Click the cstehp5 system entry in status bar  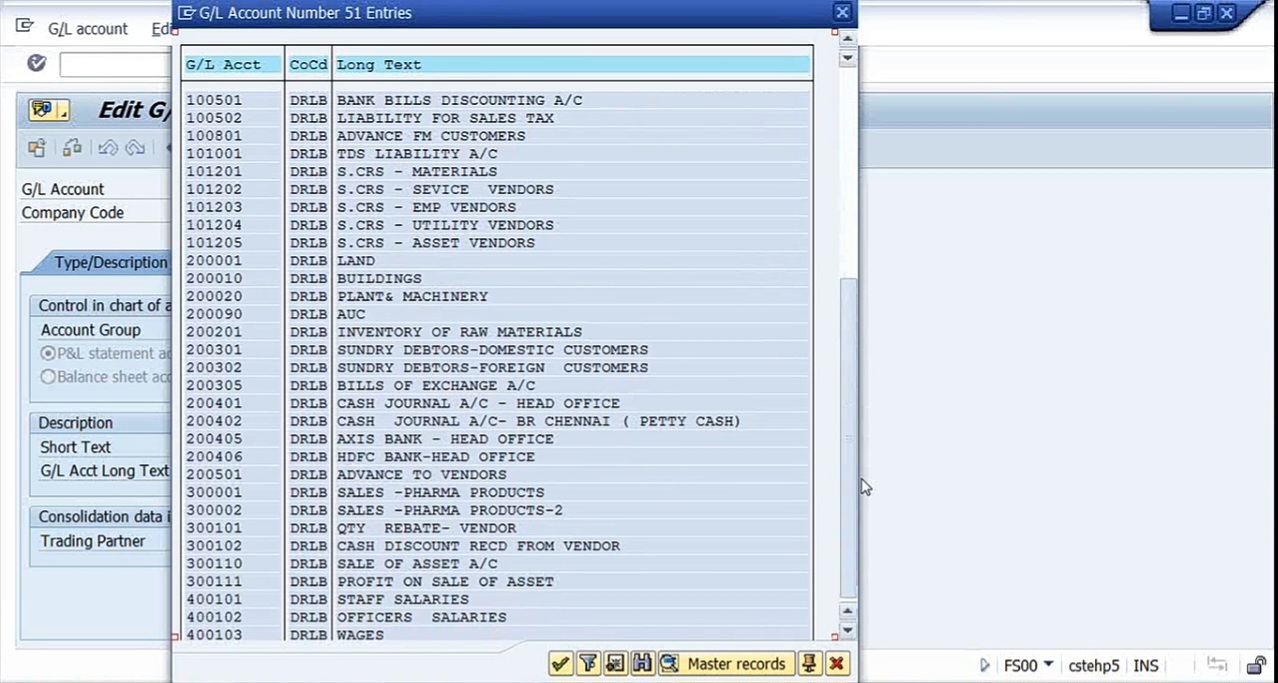click(1094, 665)
